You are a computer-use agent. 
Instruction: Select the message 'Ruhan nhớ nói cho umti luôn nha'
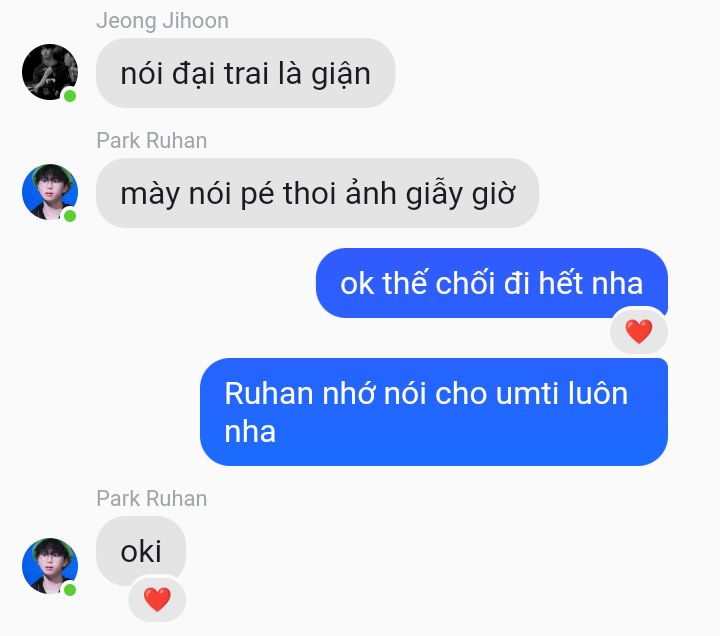tap(434, 412)
